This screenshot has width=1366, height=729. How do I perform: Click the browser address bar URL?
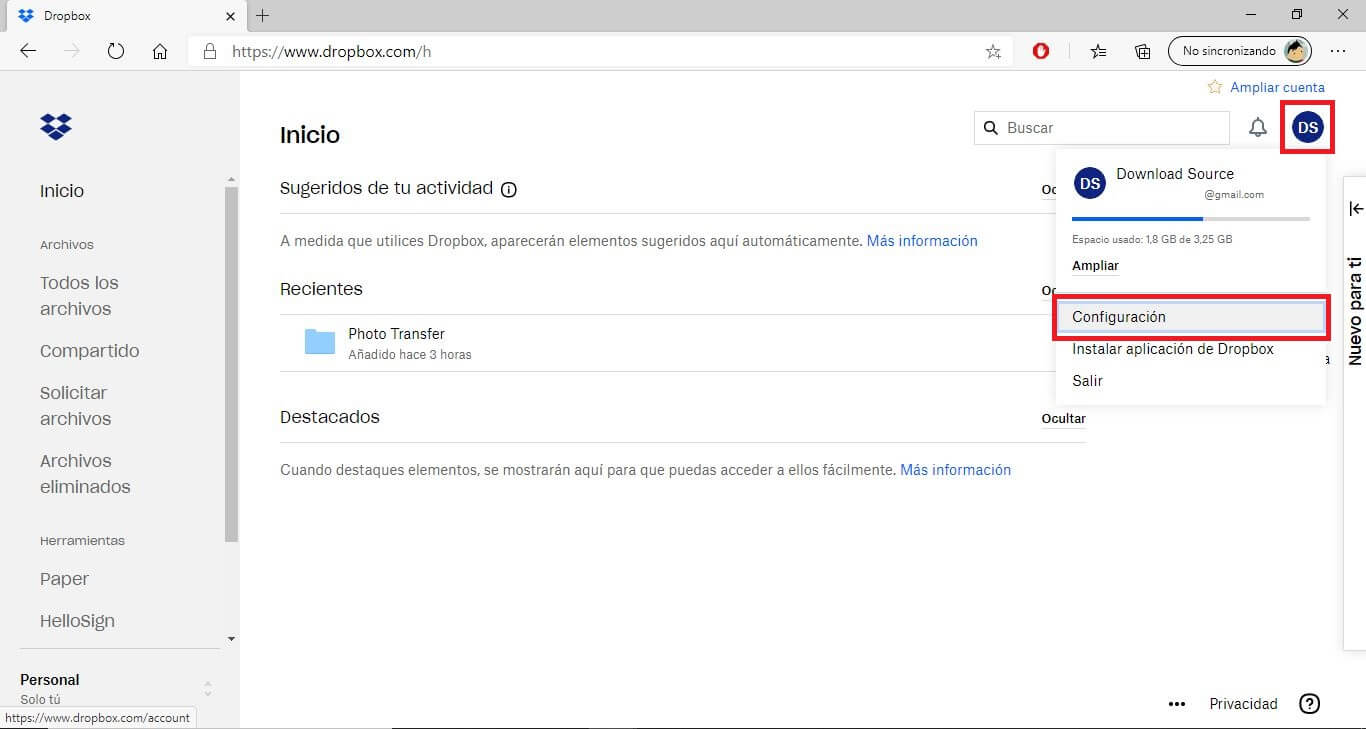(332, 51)
